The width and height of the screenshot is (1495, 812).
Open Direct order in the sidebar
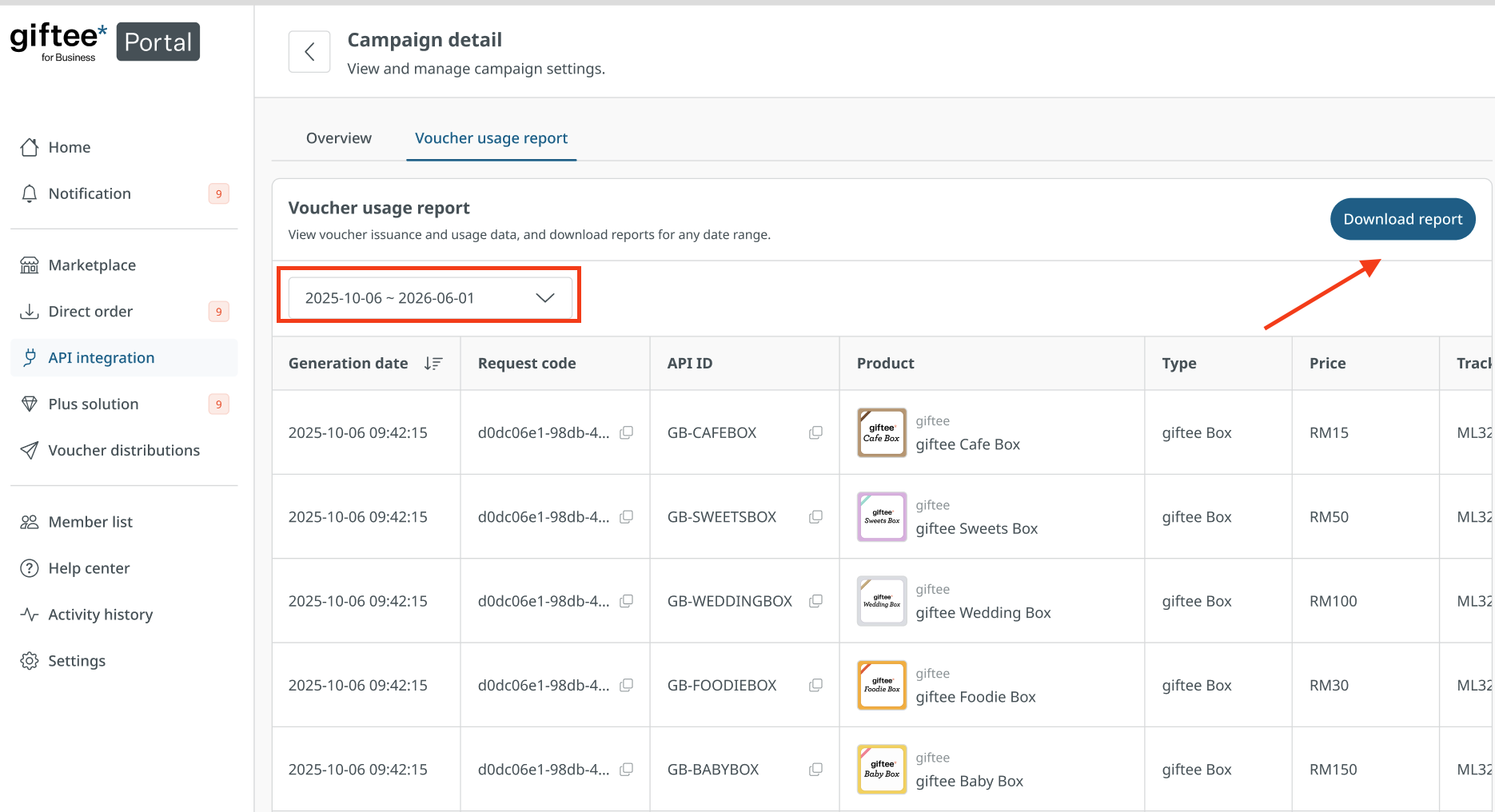[x=124, y=312]
